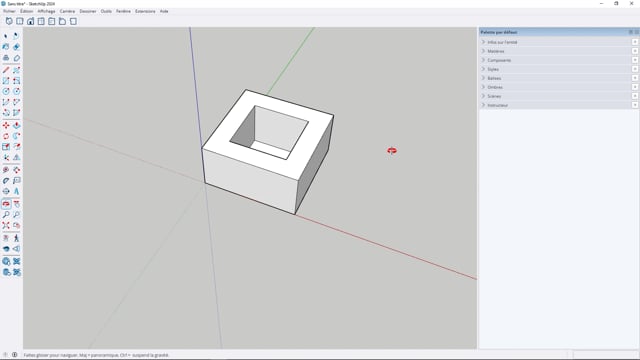Close the Matières panel with its X
Image resolution: width=640 pixels, height=360 pixels.
click(x=635, y=51)
